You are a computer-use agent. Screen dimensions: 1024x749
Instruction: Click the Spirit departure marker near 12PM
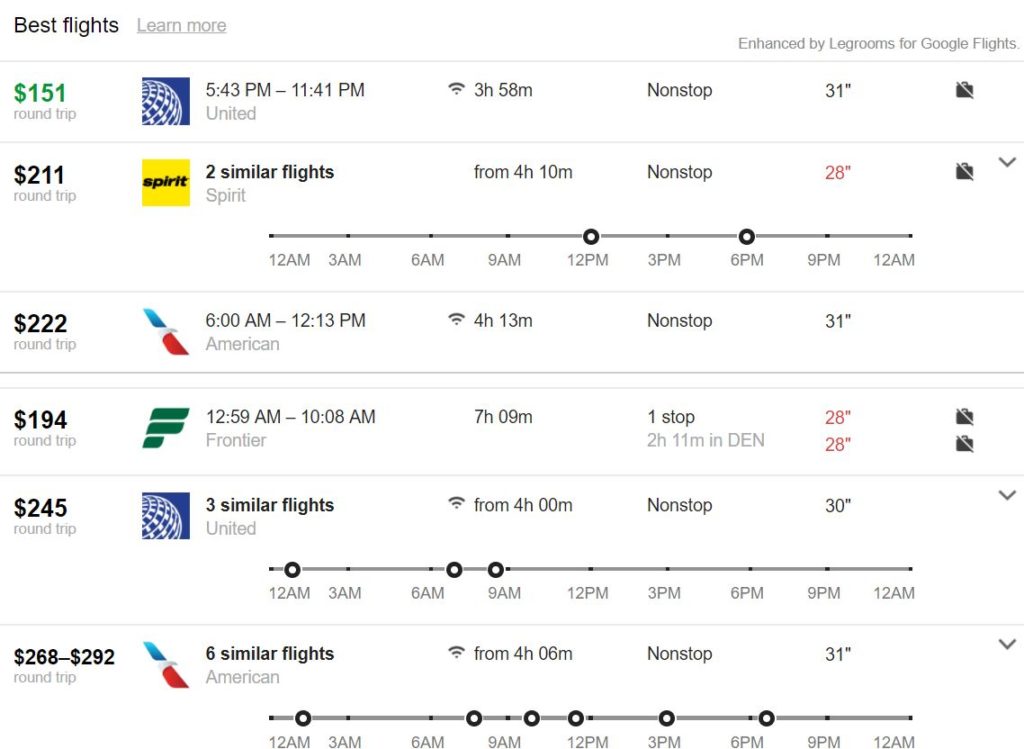(591, 237)
